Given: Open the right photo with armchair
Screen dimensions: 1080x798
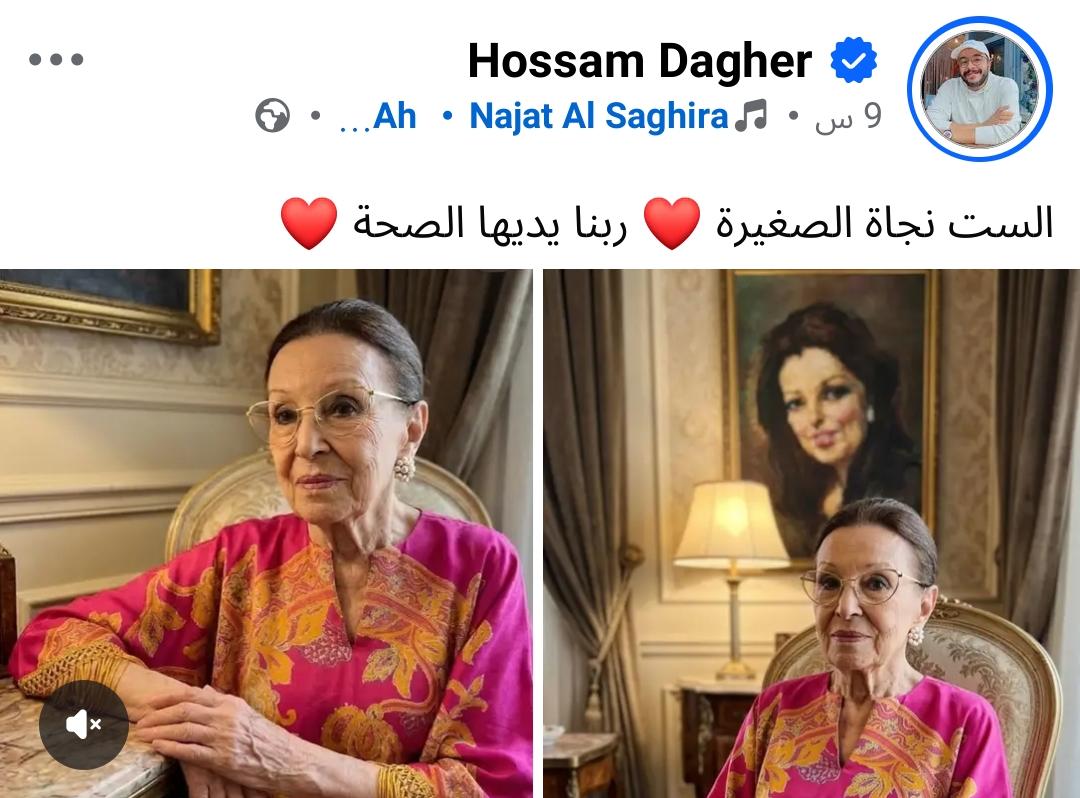Looking at the screenshot, I should tap(811, 534).
